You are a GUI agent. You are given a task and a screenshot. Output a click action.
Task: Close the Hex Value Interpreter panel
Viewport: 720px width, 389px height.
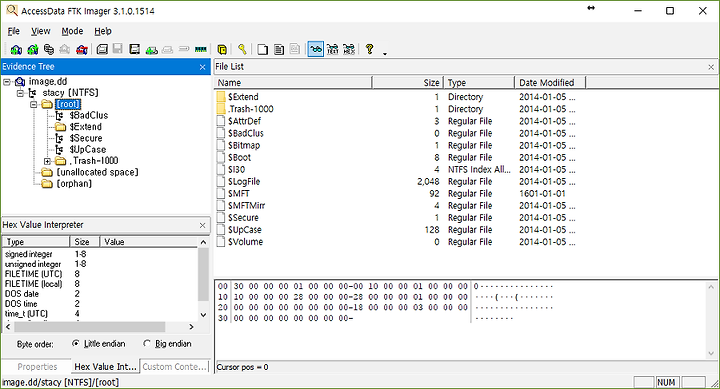point(202,225)
